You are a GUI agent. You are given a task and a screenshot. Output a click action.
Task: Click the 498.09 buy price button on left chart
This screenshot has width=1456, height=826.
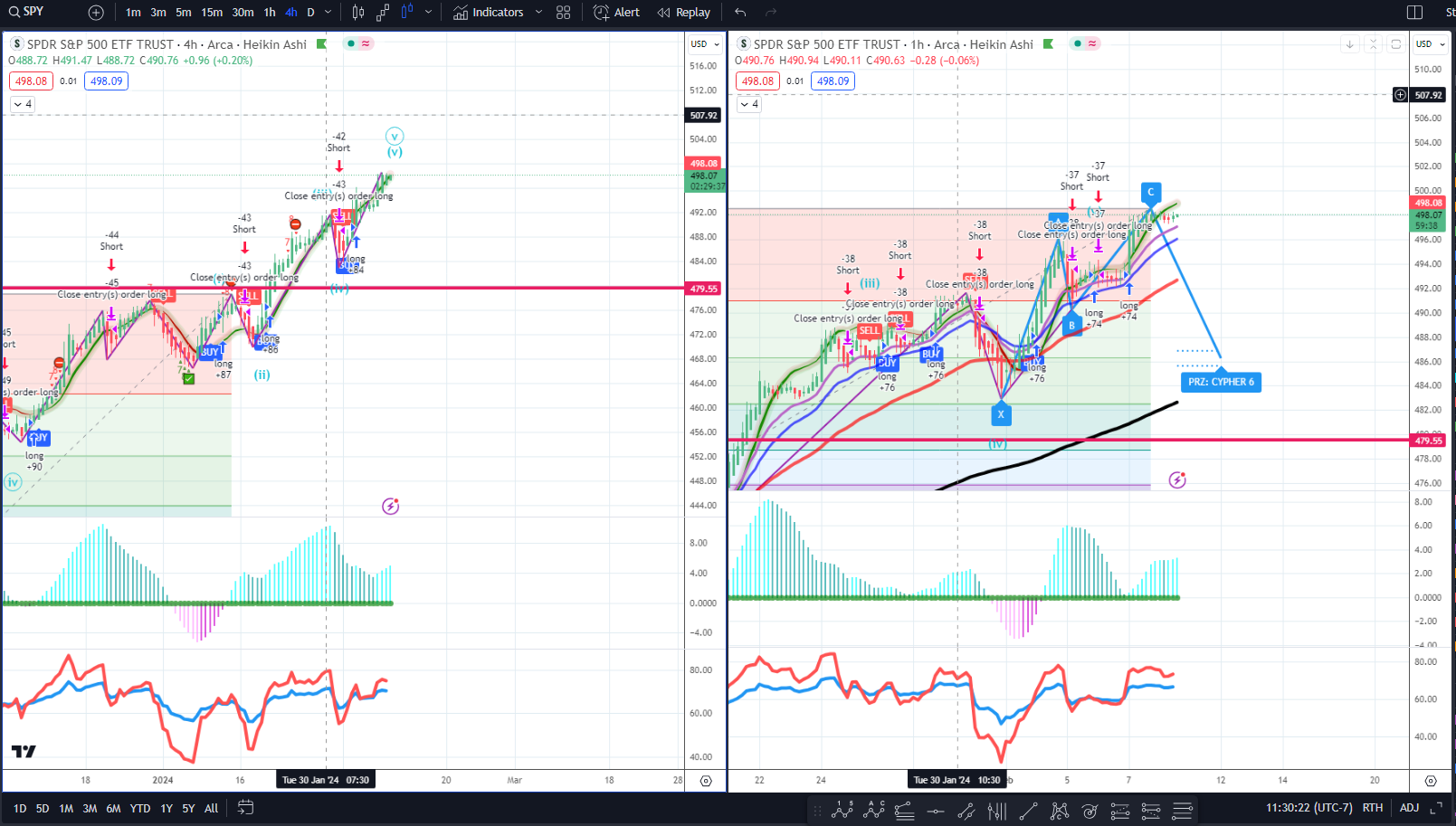click(x=107, y=81)
